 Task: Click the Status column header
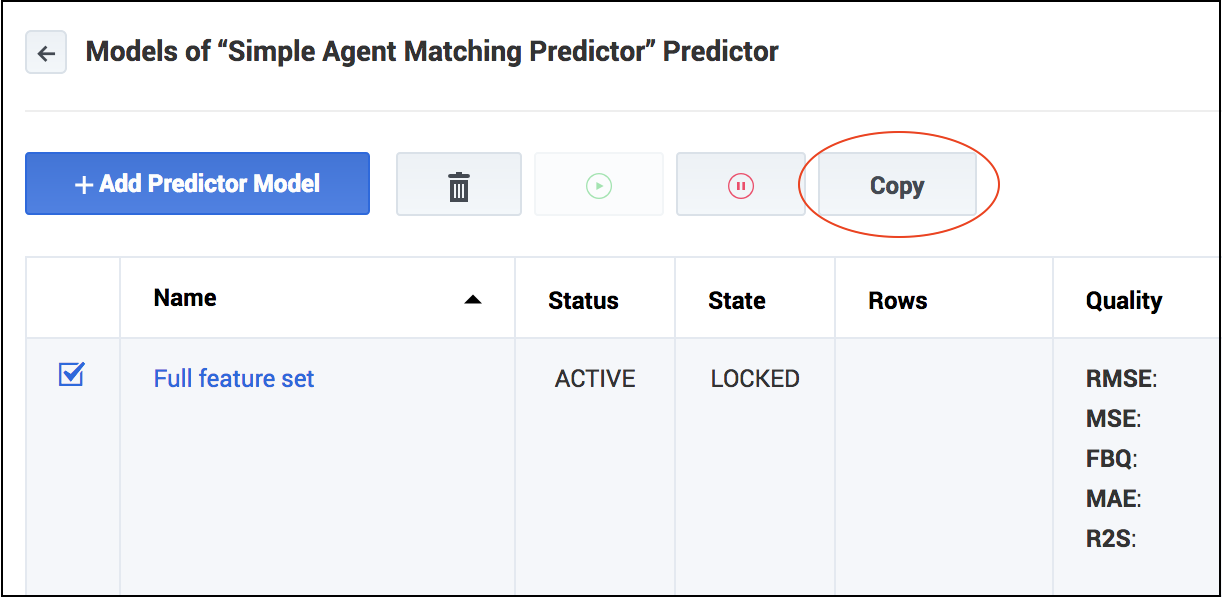tap(583, 301)
